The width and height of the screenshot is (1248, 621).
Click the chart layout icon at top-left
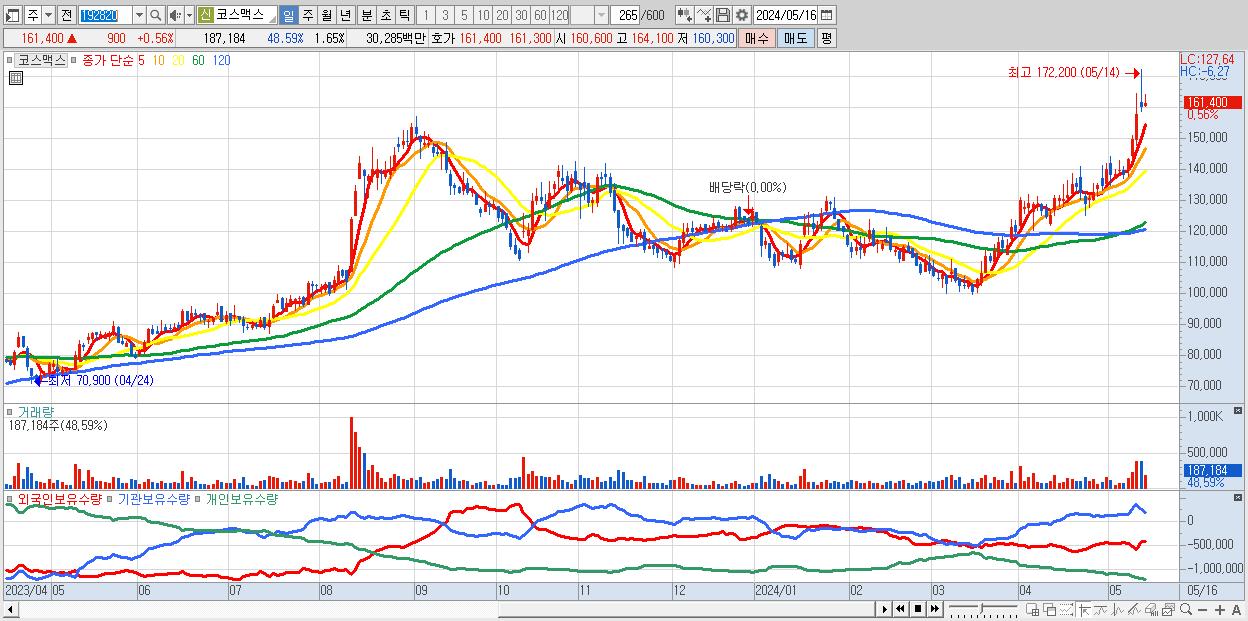click(12, 16)
